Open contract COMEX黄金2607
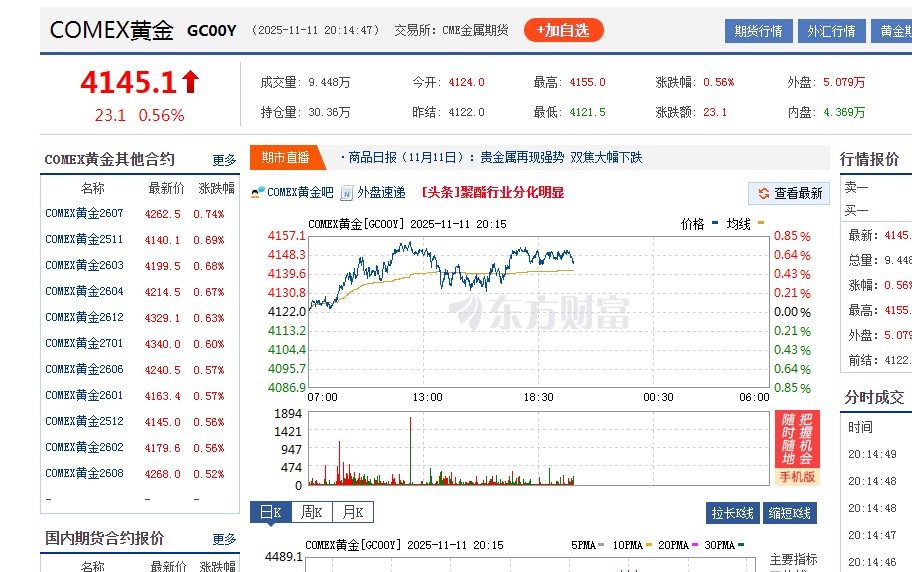912x572 pixels. [x=84, y=214]
